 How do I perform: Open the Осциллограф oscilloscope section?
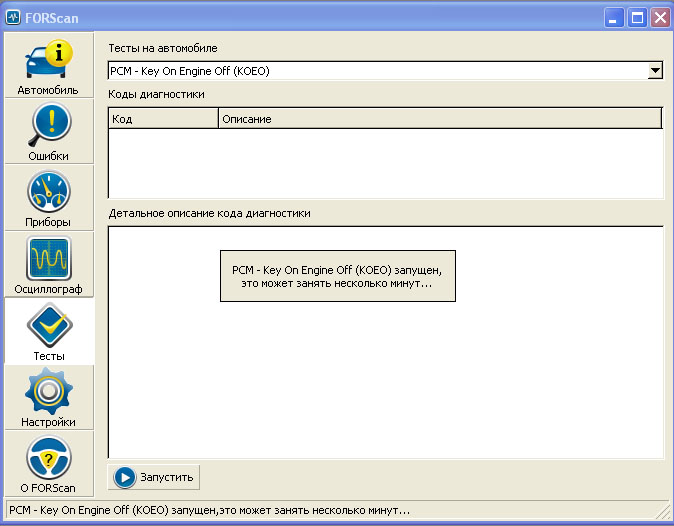(49, 264)
